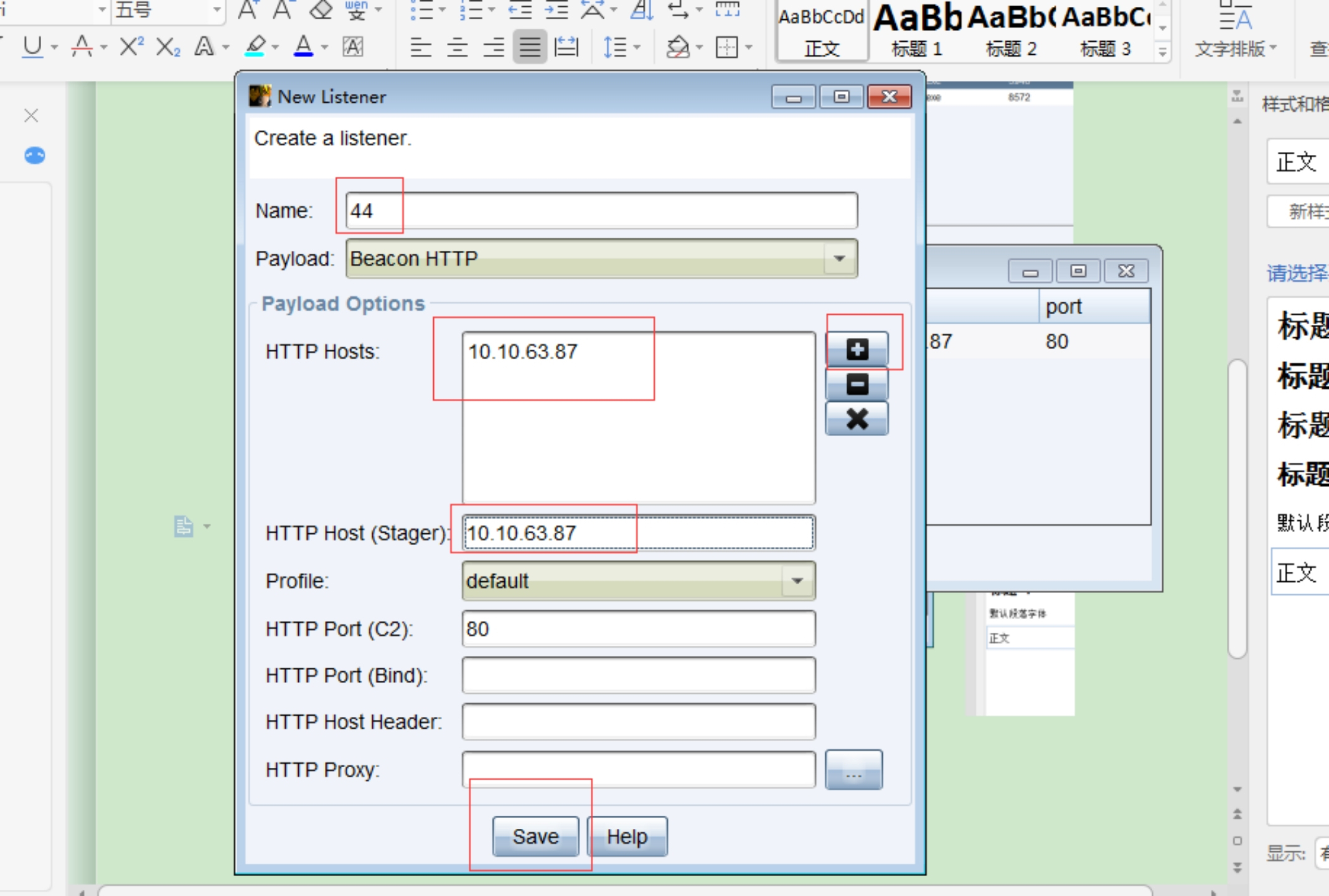The height and width of the screenshot is (896, 1329).
Task: Toggle the character border icon
Action: tap(353, 47)
